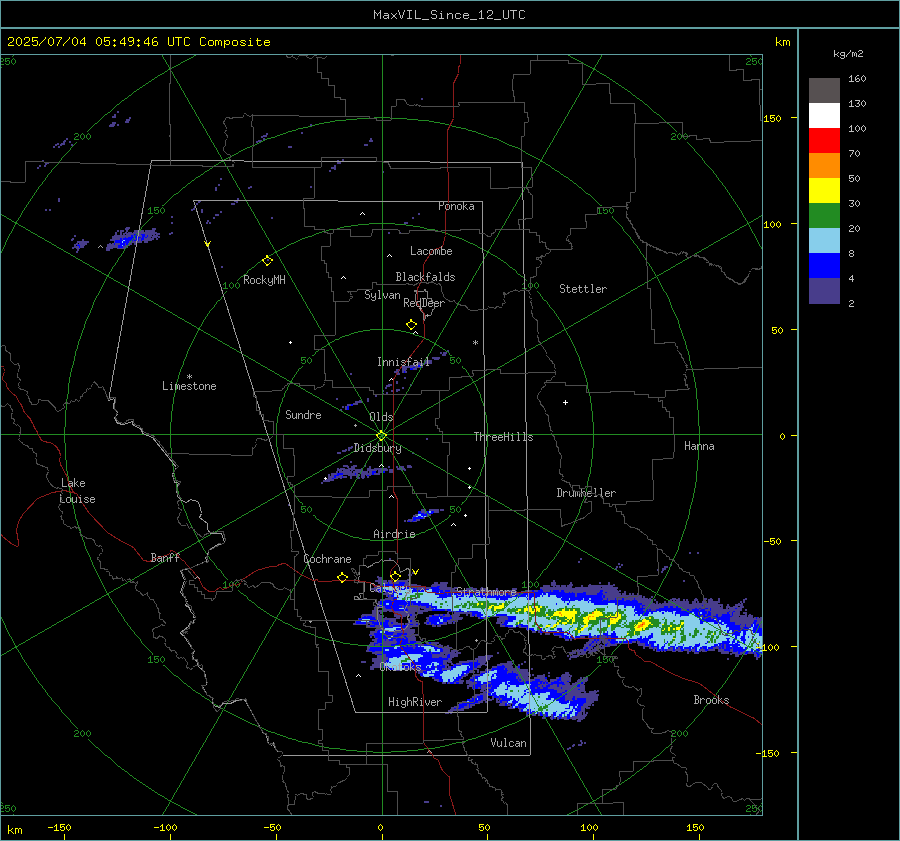
Task: Click the Didsbury city label
Action: point(377,448)
